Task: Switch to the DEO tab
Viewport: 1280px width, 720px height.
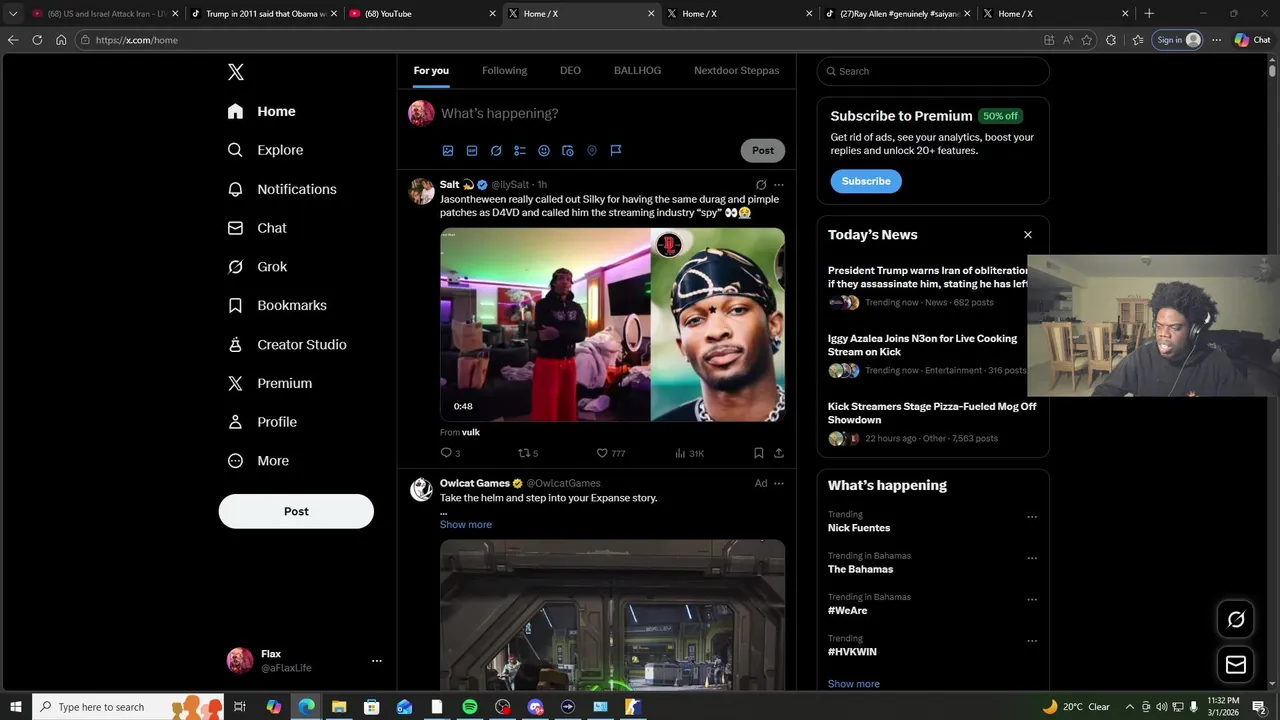Action: [x=570, y=71]
